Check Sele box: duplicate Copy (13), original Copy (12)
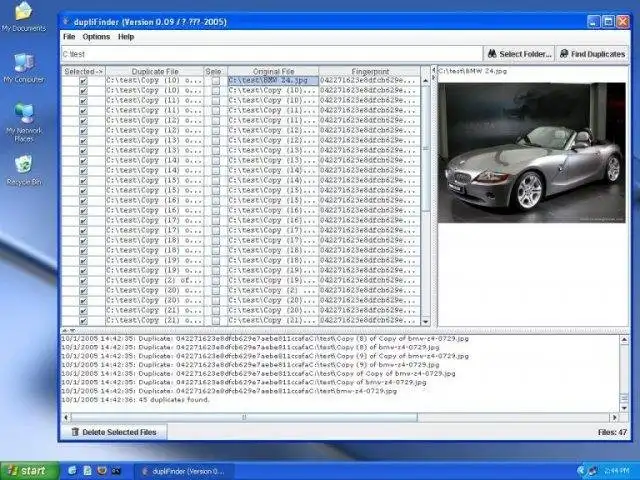This screenshot has width=640, height=480. [216, 141]
